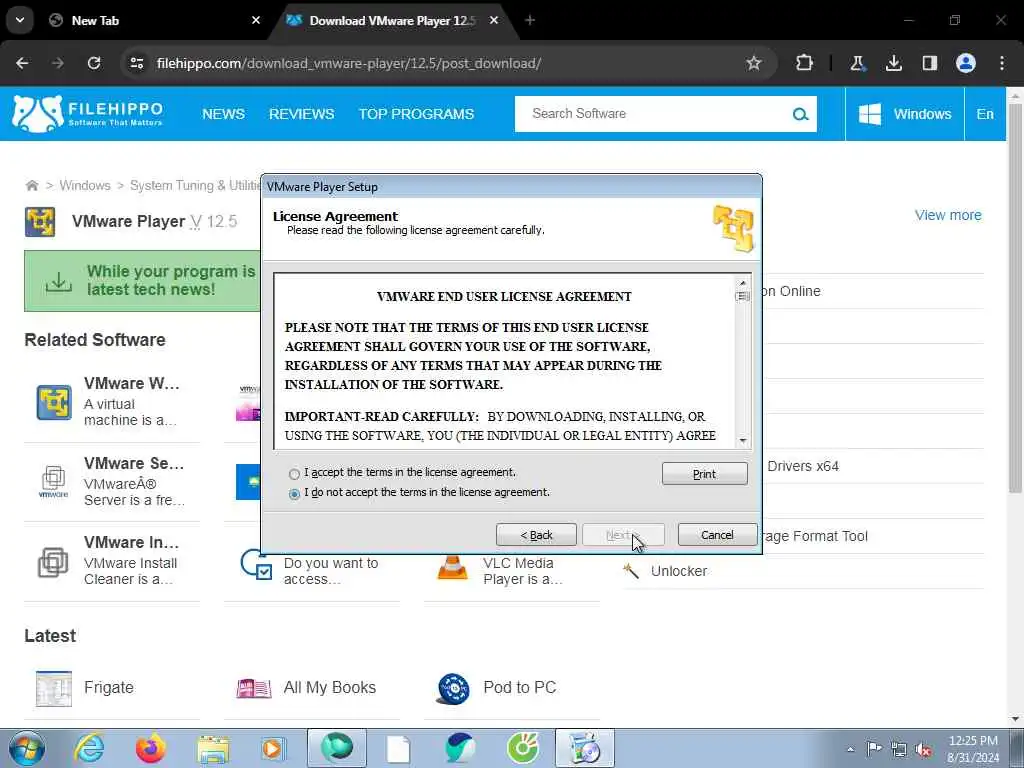Open the All My Books item
This screenshot has height=768, width=1024.
tap(312, 688)
